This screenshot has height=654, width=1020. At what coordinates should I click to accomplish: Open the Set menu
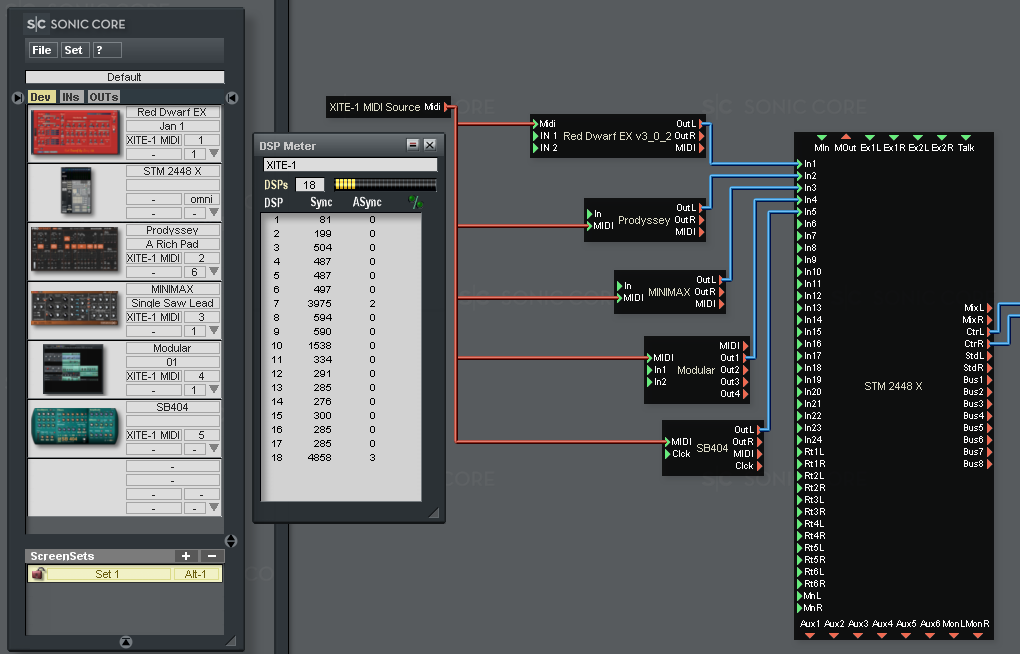[x=74, y=50]
